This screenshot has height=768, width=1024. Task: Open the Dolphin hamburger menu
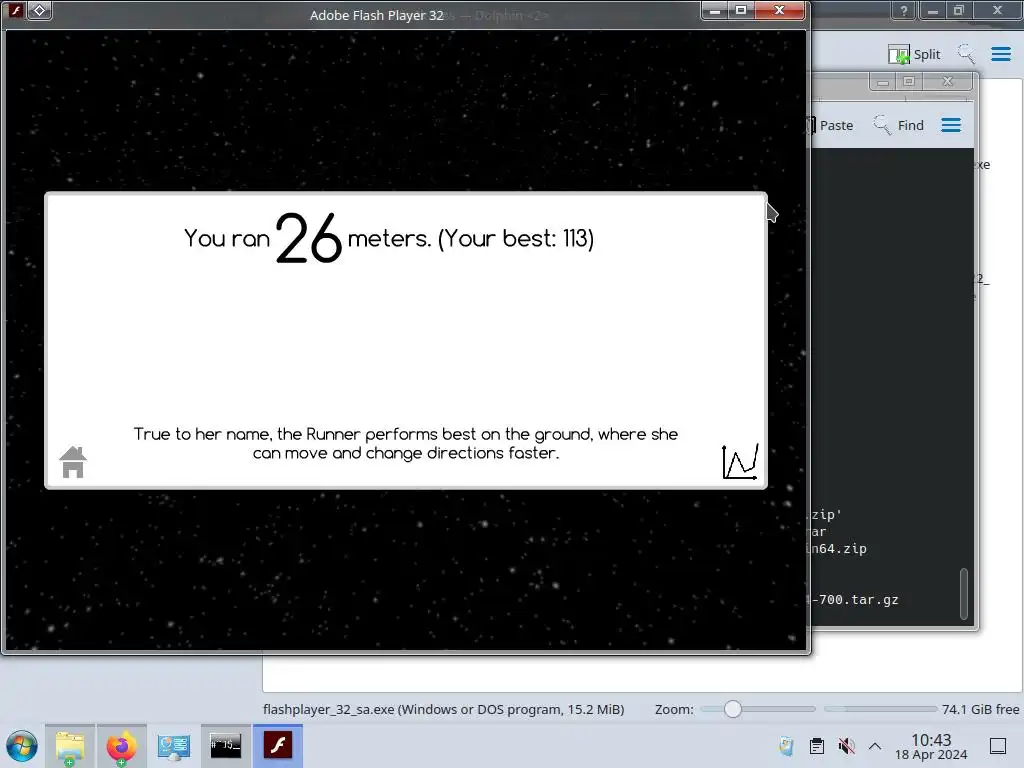(1000, 54)
